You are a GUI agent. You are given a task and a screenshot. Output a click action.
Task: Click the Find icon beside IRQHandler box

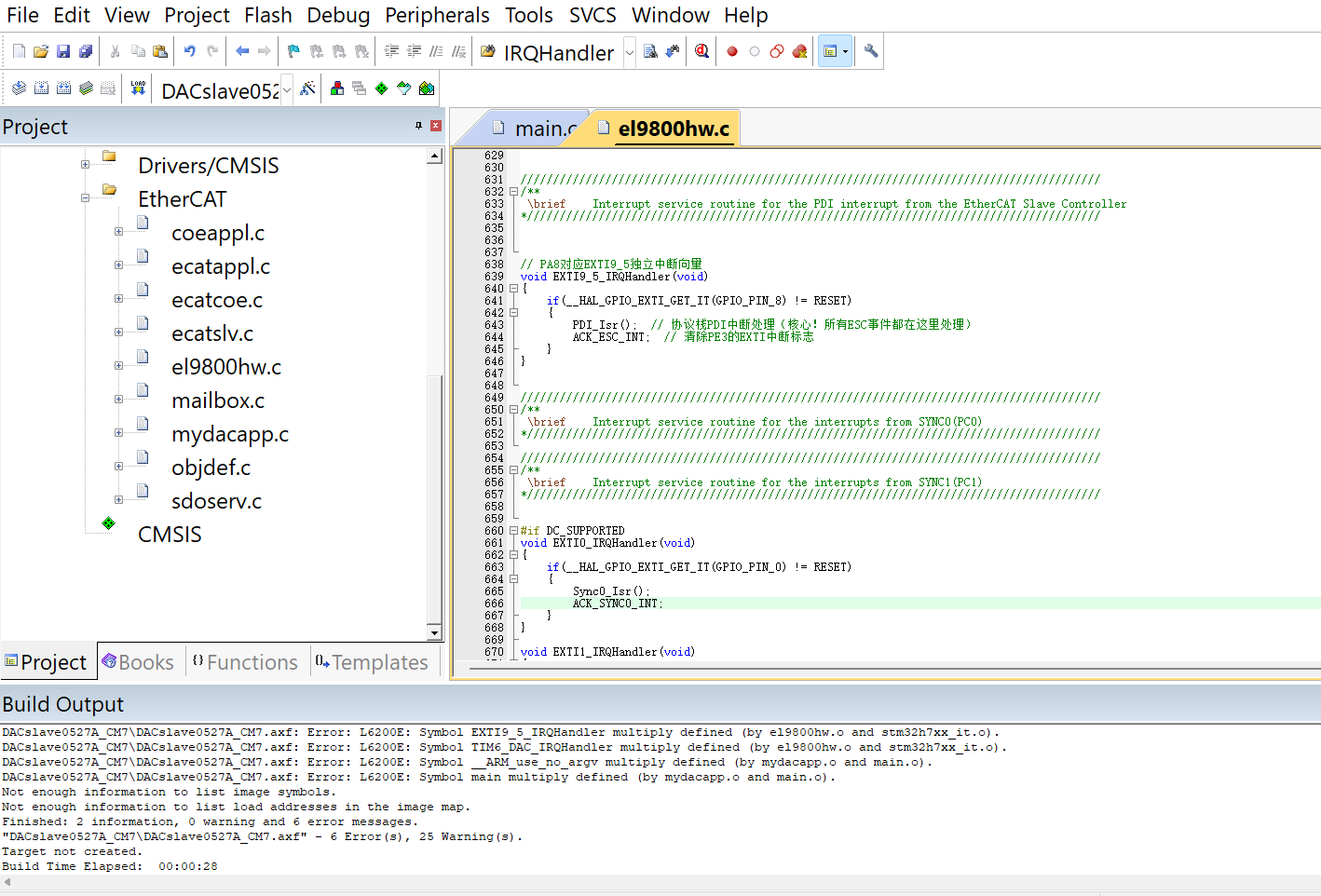650,52
